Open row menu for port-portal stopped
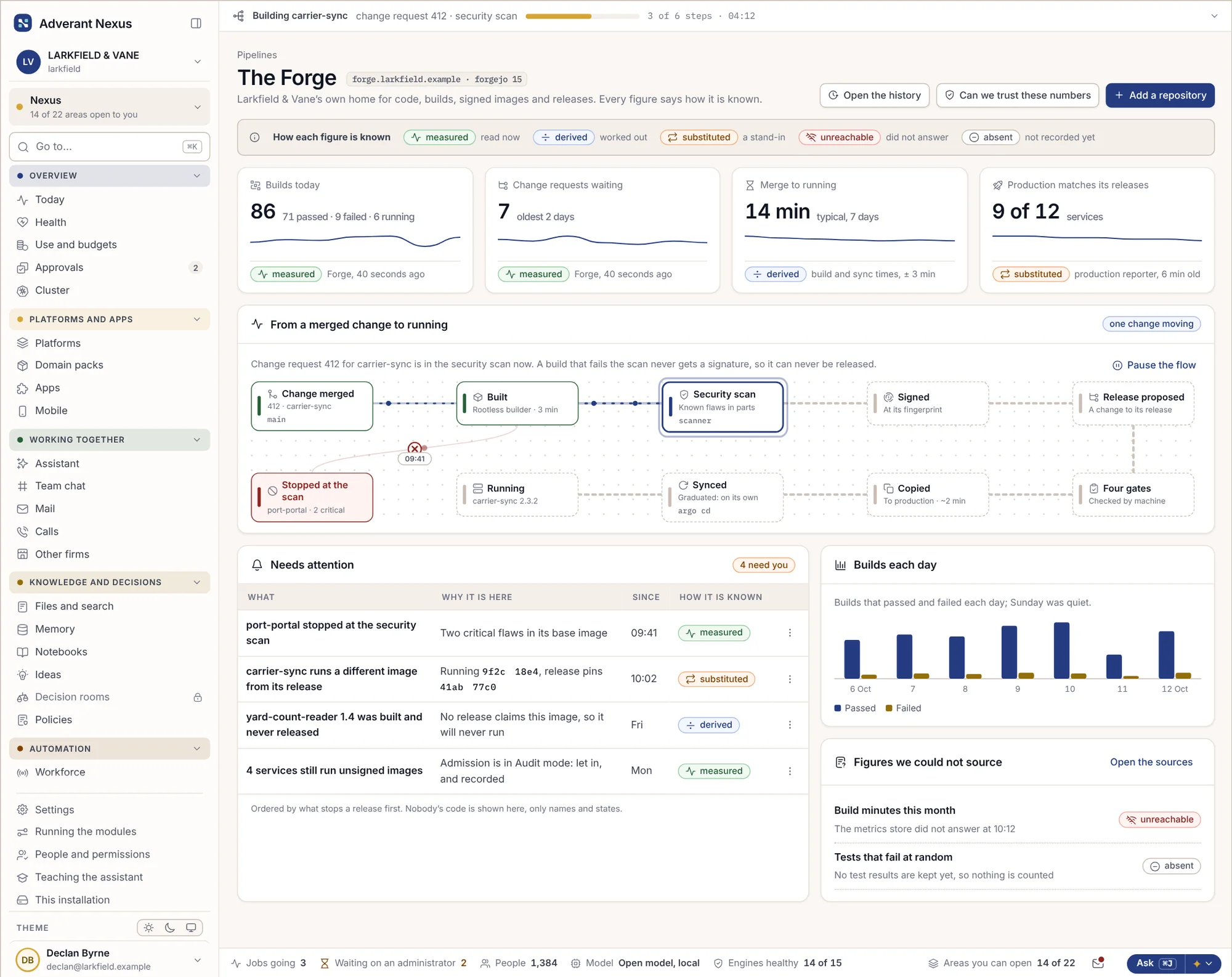The image size is (1232, 977). coord(790,633)
